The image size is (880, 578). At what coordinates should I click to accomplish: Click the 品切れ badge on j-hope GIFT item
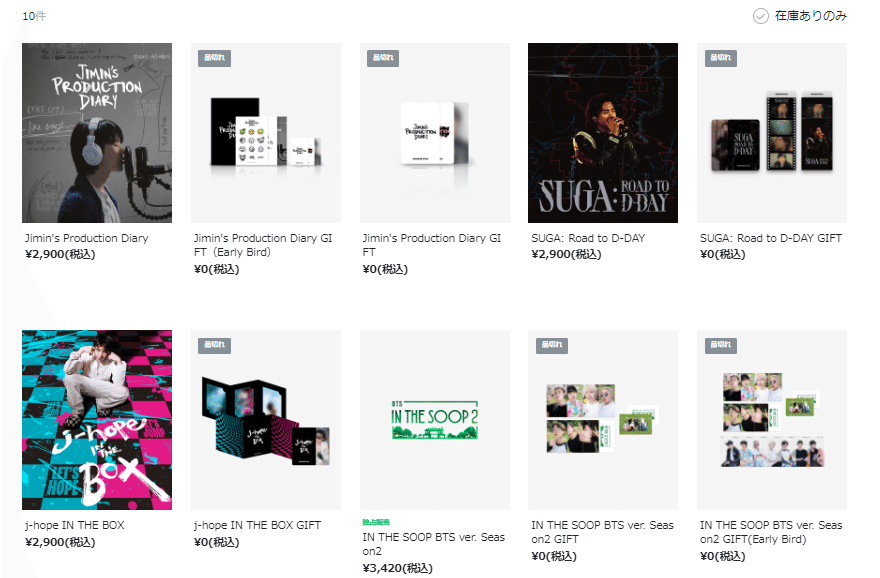[214, 345]
